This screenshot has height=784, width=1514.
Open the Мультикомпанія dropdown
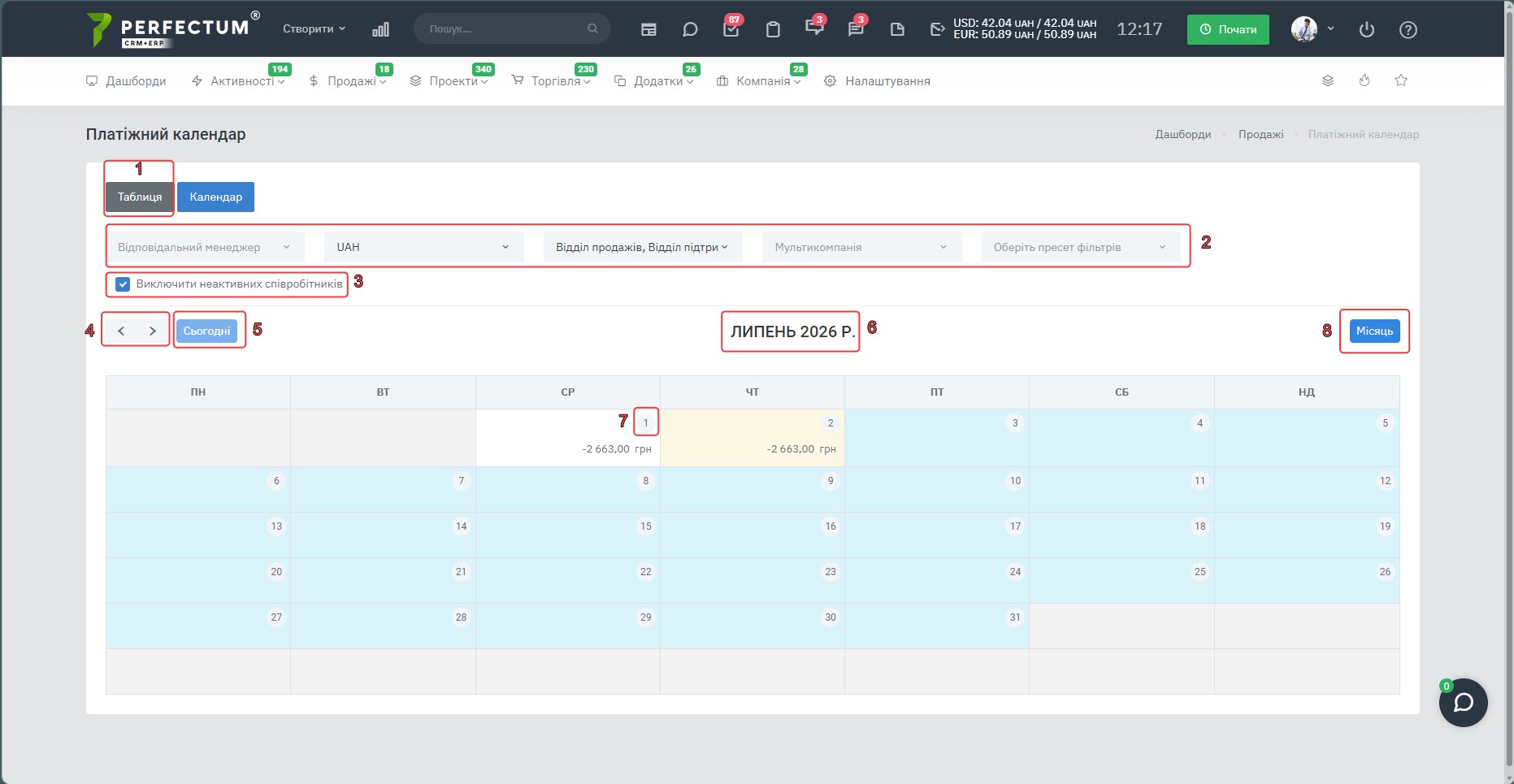point(862,247)
